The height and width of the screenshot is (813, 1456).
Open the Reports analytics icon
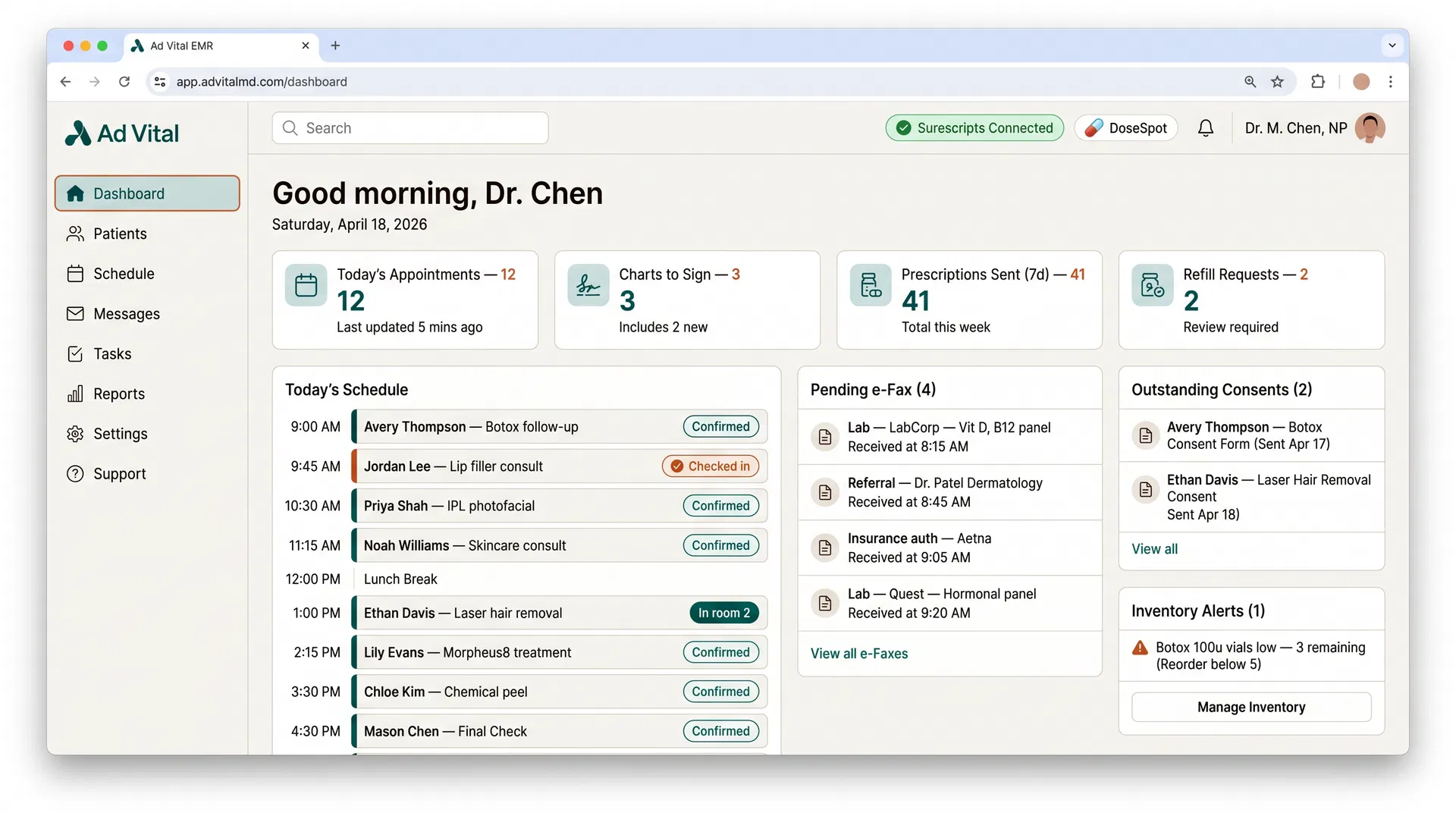76,394
